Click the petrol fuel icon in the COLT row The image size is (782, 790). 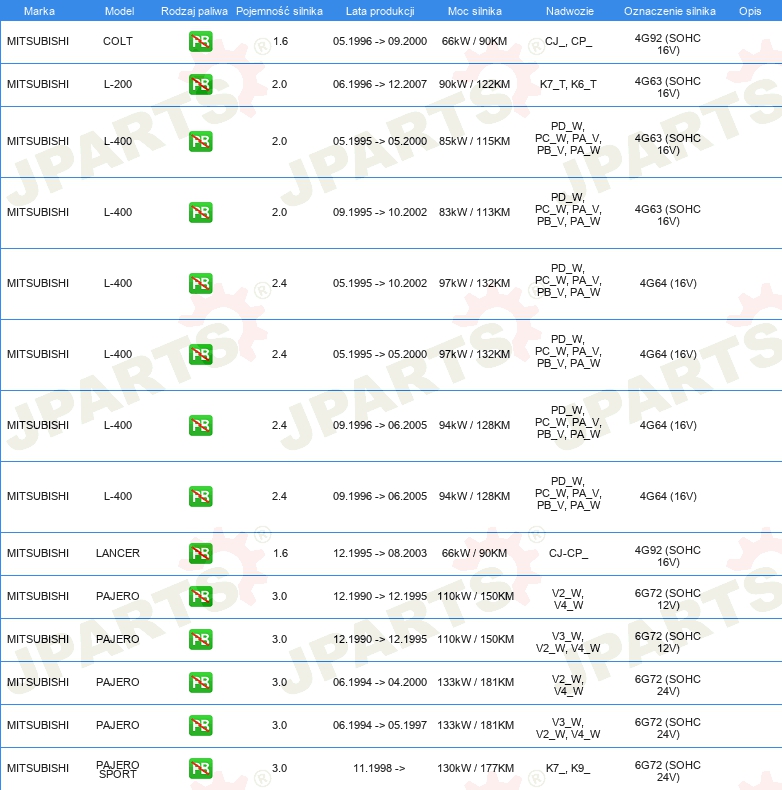coord(201,41)
